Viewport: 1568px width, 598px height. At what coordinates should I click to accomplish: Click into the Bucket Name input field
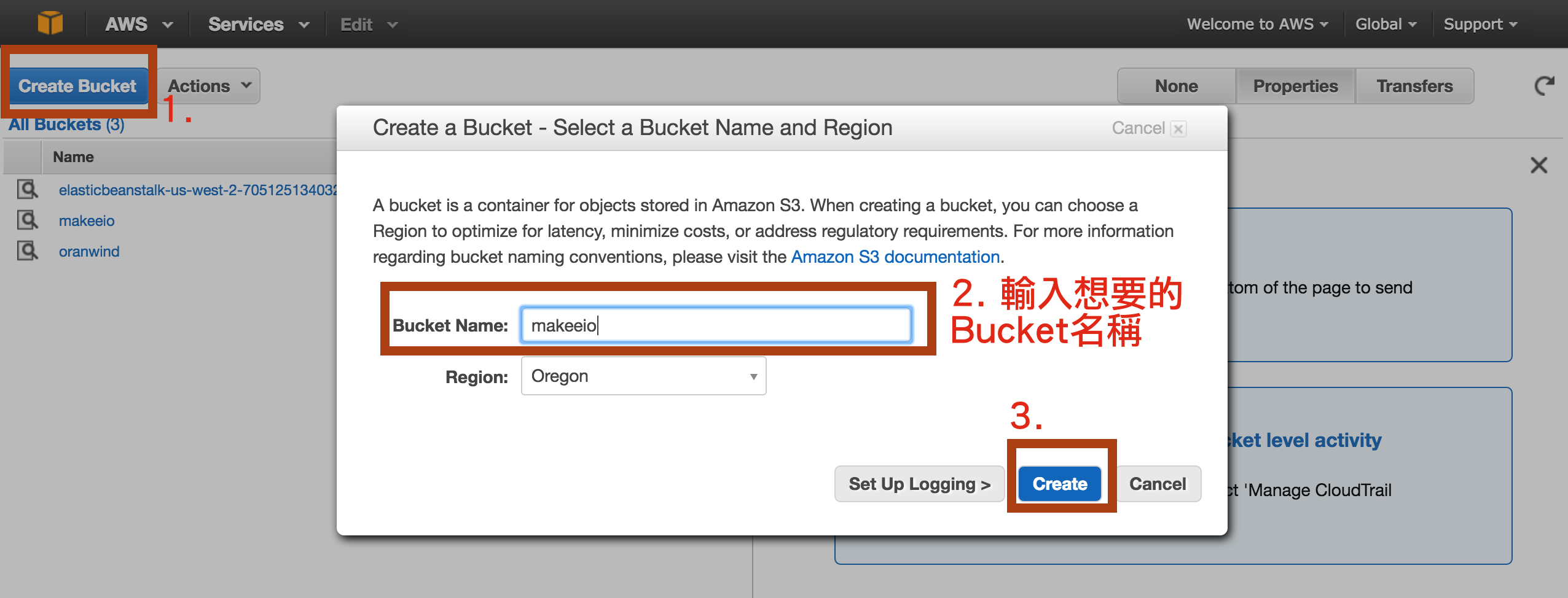tap(716, 325)
